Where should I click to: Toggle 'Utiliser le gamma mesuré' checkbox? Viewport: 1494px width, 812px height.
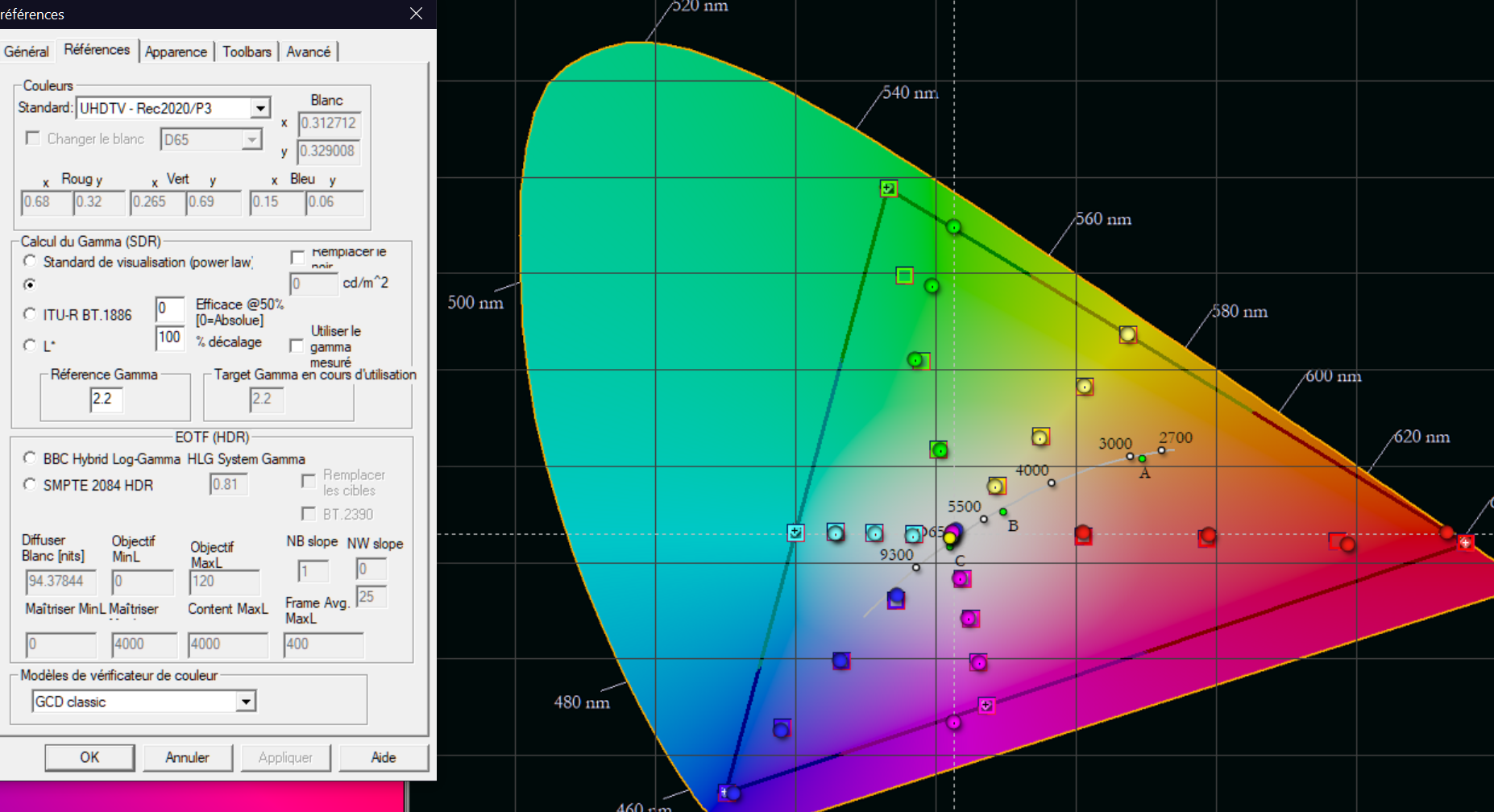297,346
